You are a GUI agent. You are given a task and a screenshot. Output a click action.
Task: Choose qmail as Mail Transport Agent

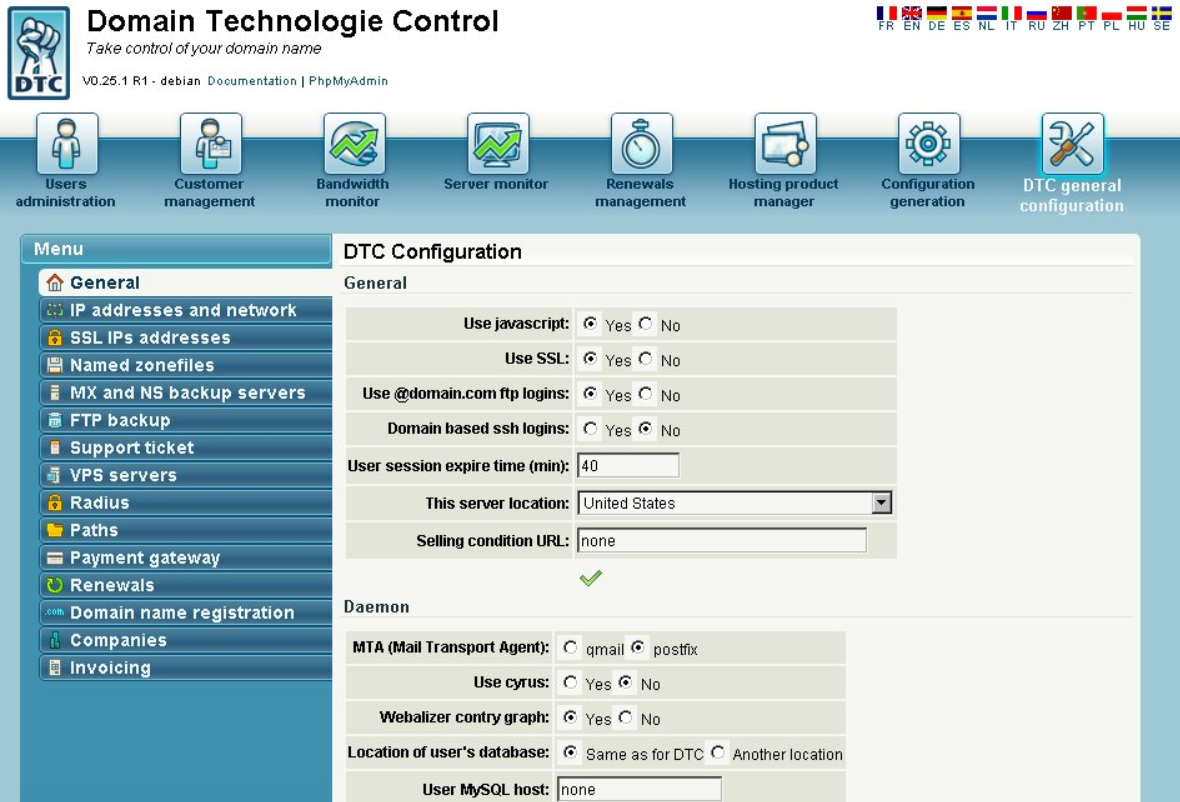[570, 648]
